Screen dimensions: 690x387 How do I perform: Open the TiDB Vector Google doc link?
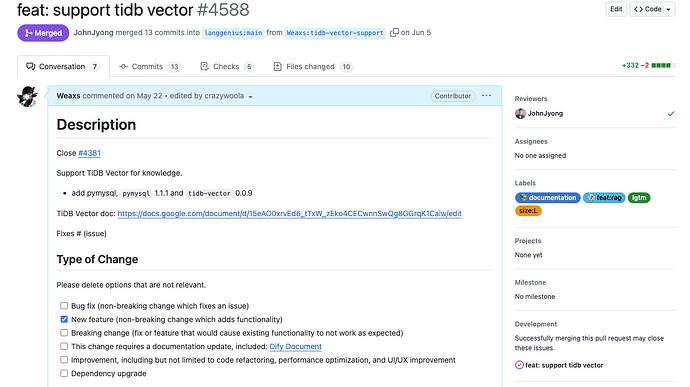coord(290,214)
